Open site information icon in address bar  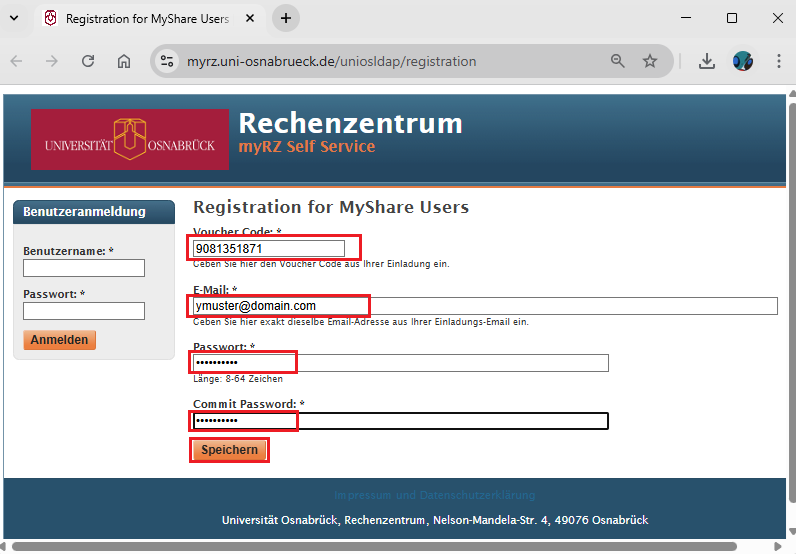point(167,61)
